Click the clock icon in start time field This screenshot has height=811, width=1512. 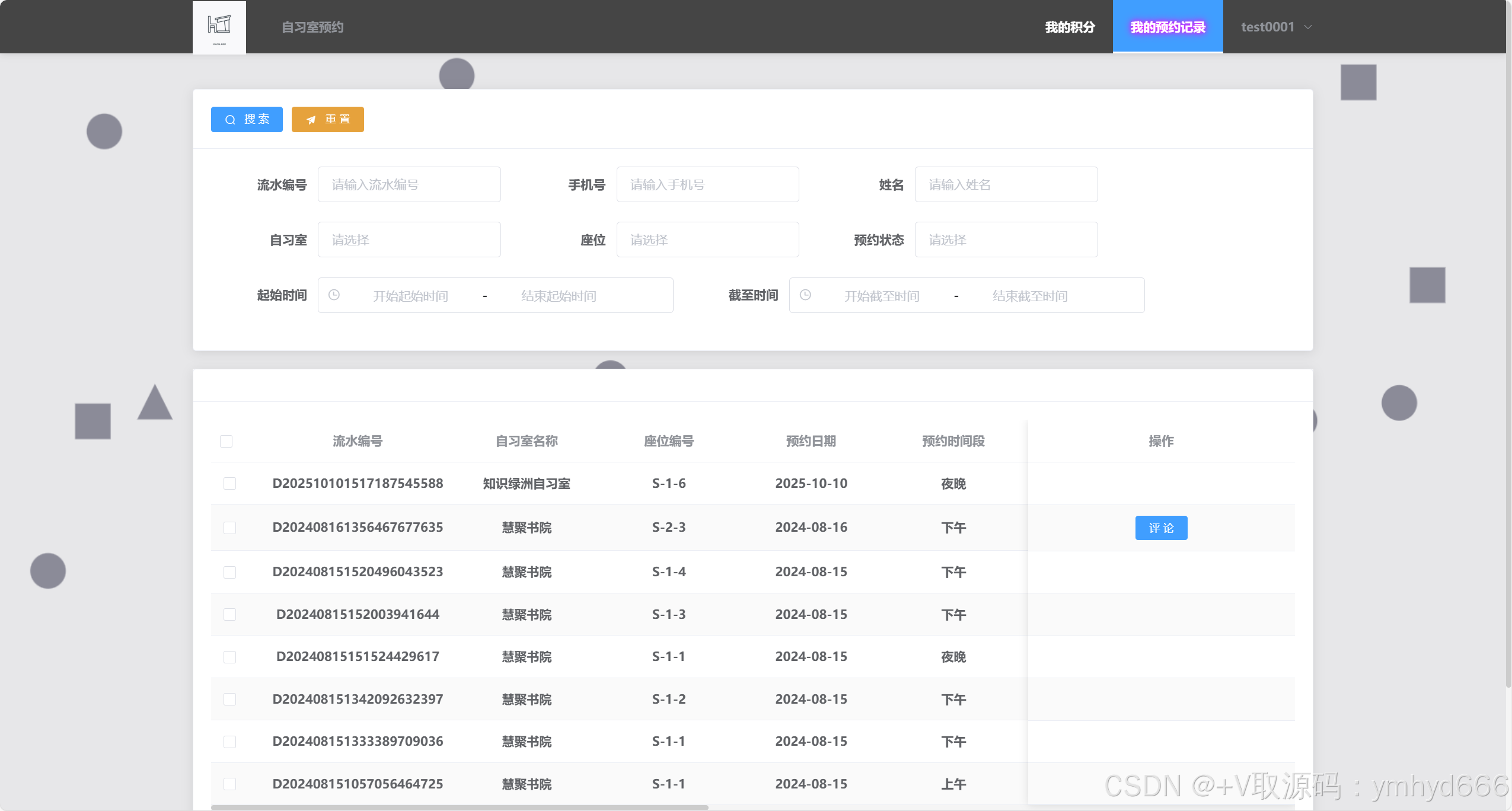point(334,295)
